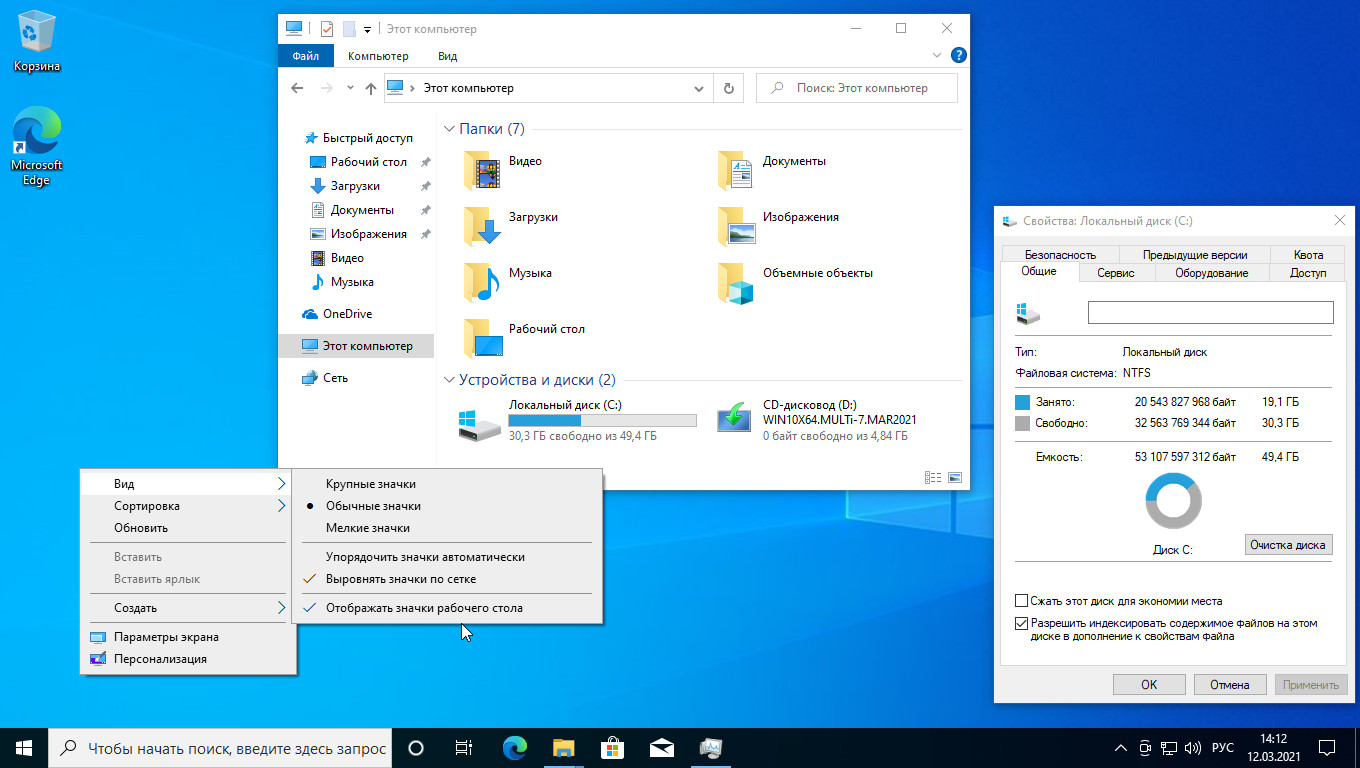This screenshot has height=768, width=1360.
Task: Click the "Очистка диска" button
Action: click(x=1288, y=545)
